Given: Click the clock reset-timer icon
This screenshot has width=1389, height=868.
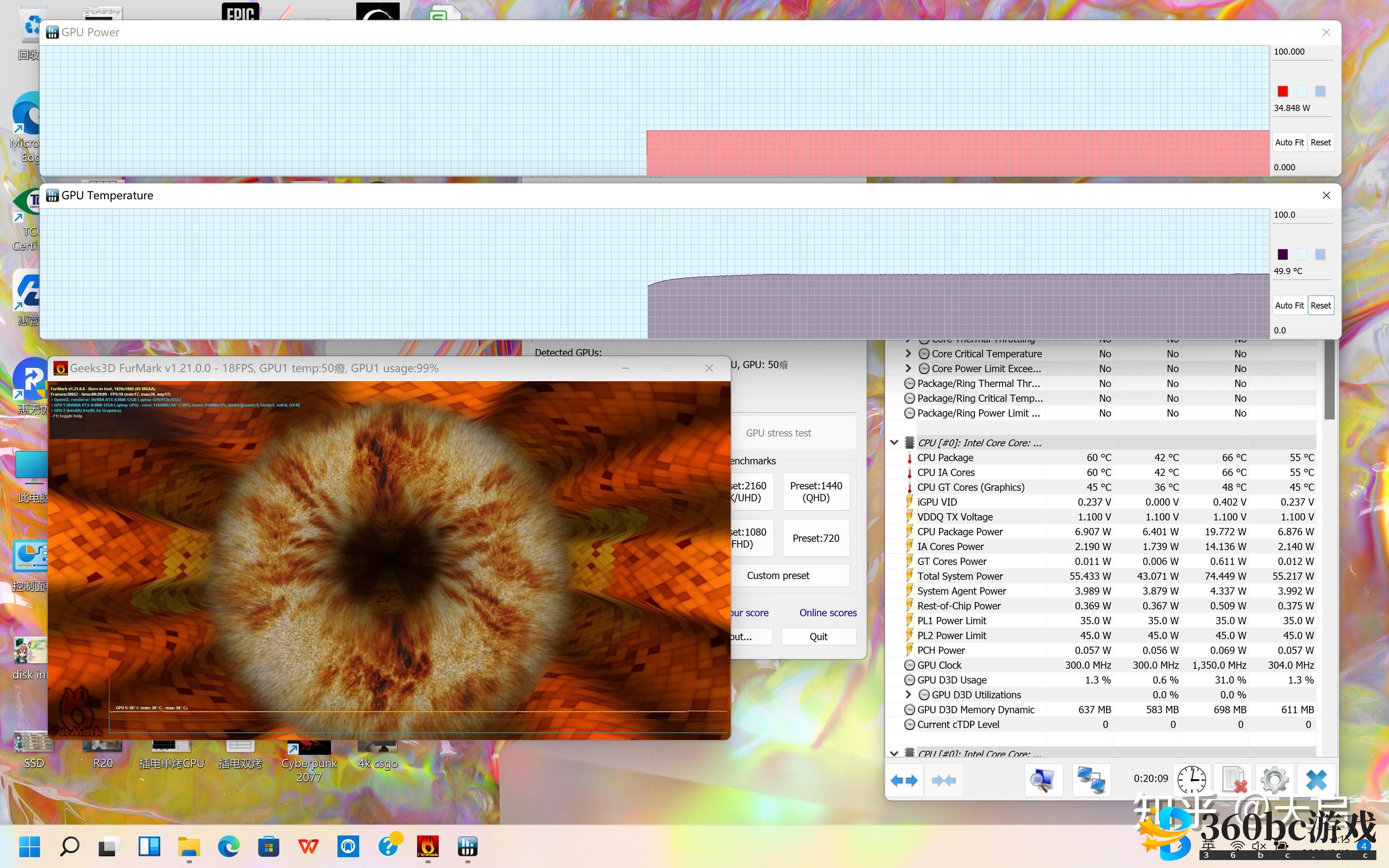Looking at the screenshot, I should point(1192,780).
